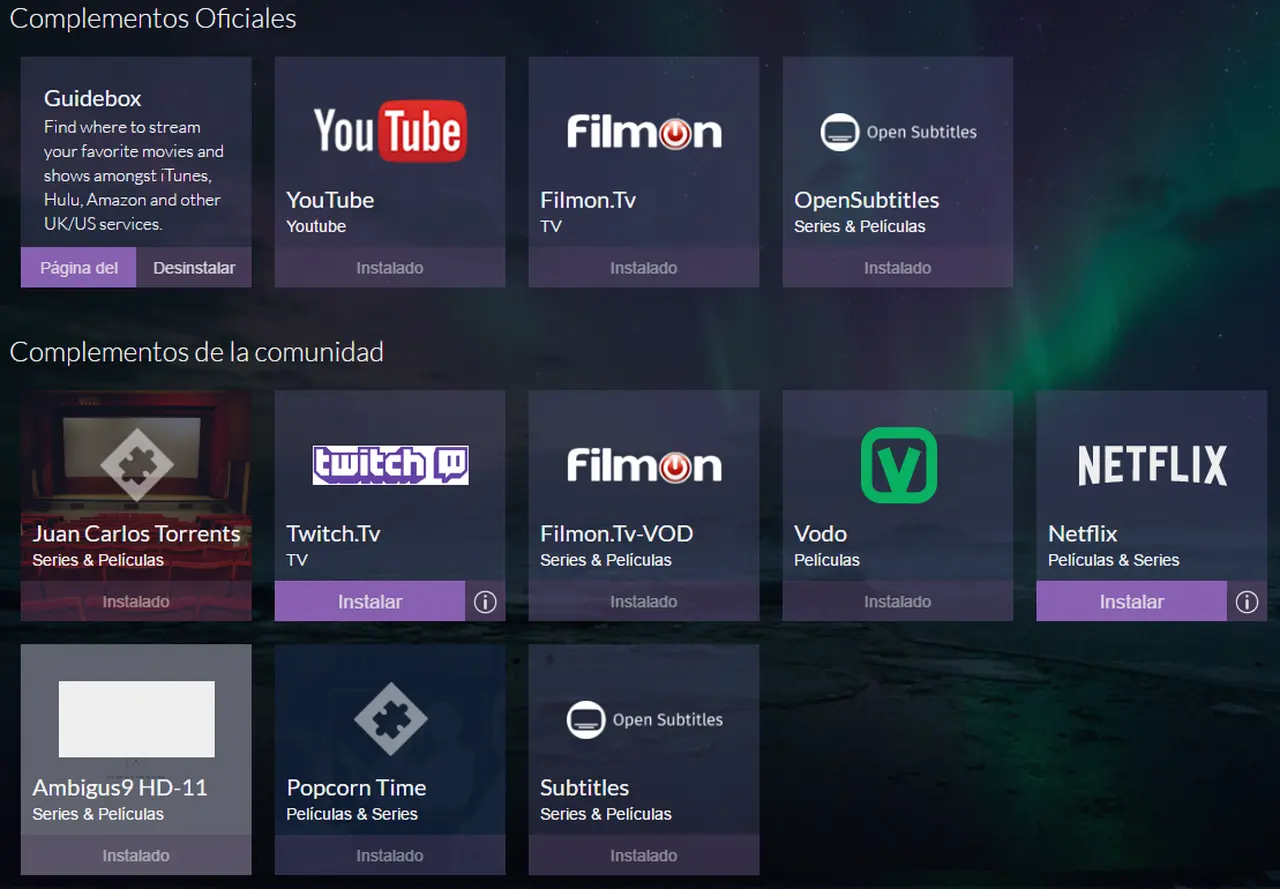This screenshot has width=1280, height=889.
Task: Click the Youtube category label under YouTube
Action: pos(316,226)
